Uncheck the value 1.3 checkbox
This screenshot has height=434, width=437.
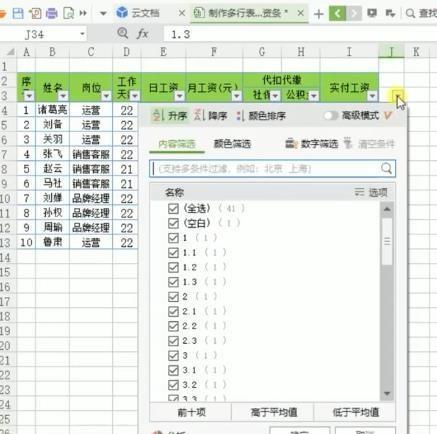tap(173, 282)
